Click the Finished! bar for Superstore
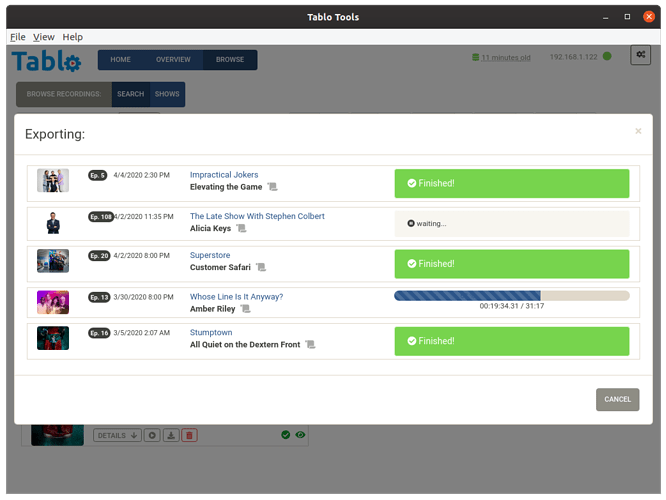 (x=512, y=264)
